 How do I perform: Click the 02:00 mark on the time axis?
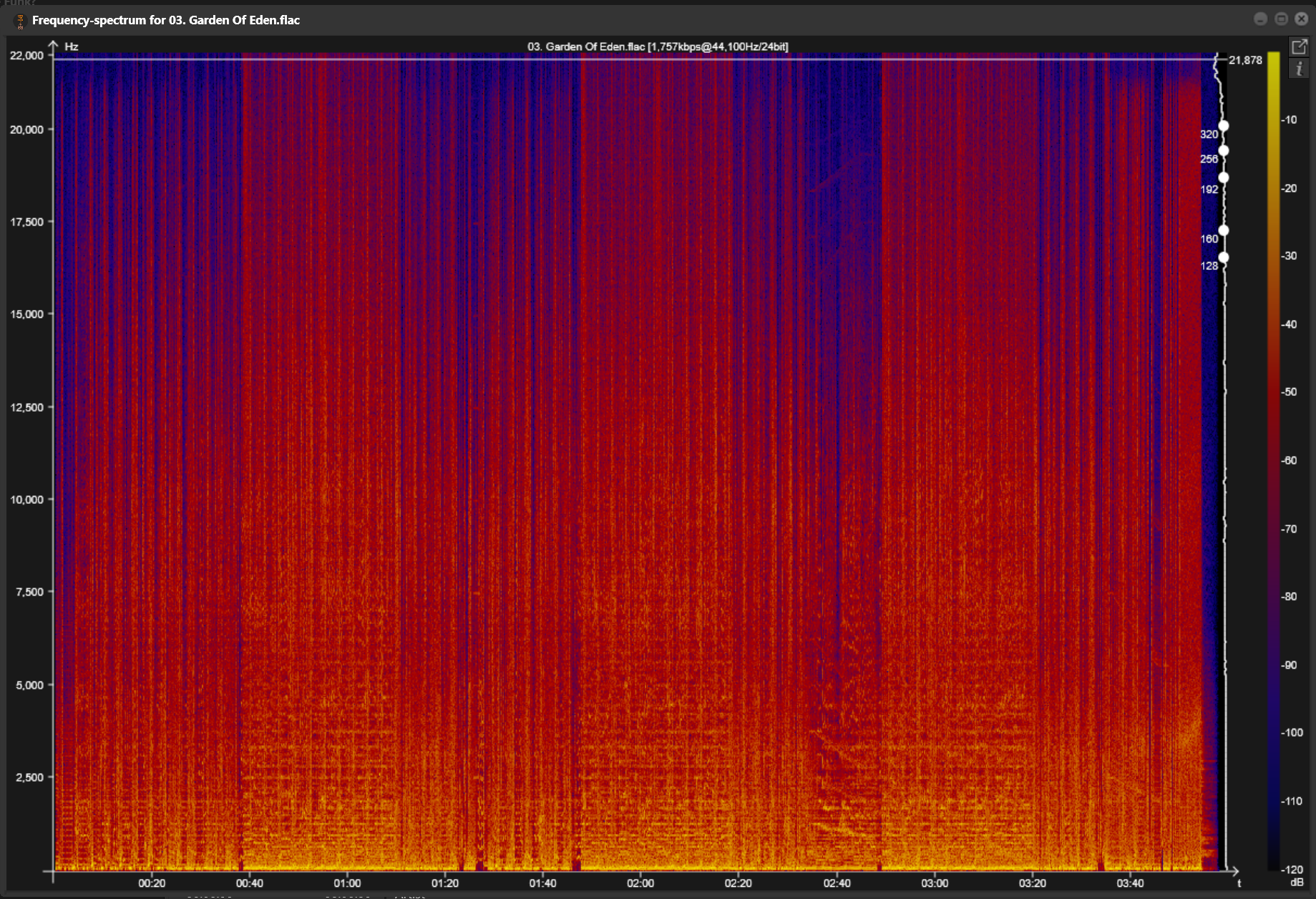pyautogui.click(x=640, y=883)
